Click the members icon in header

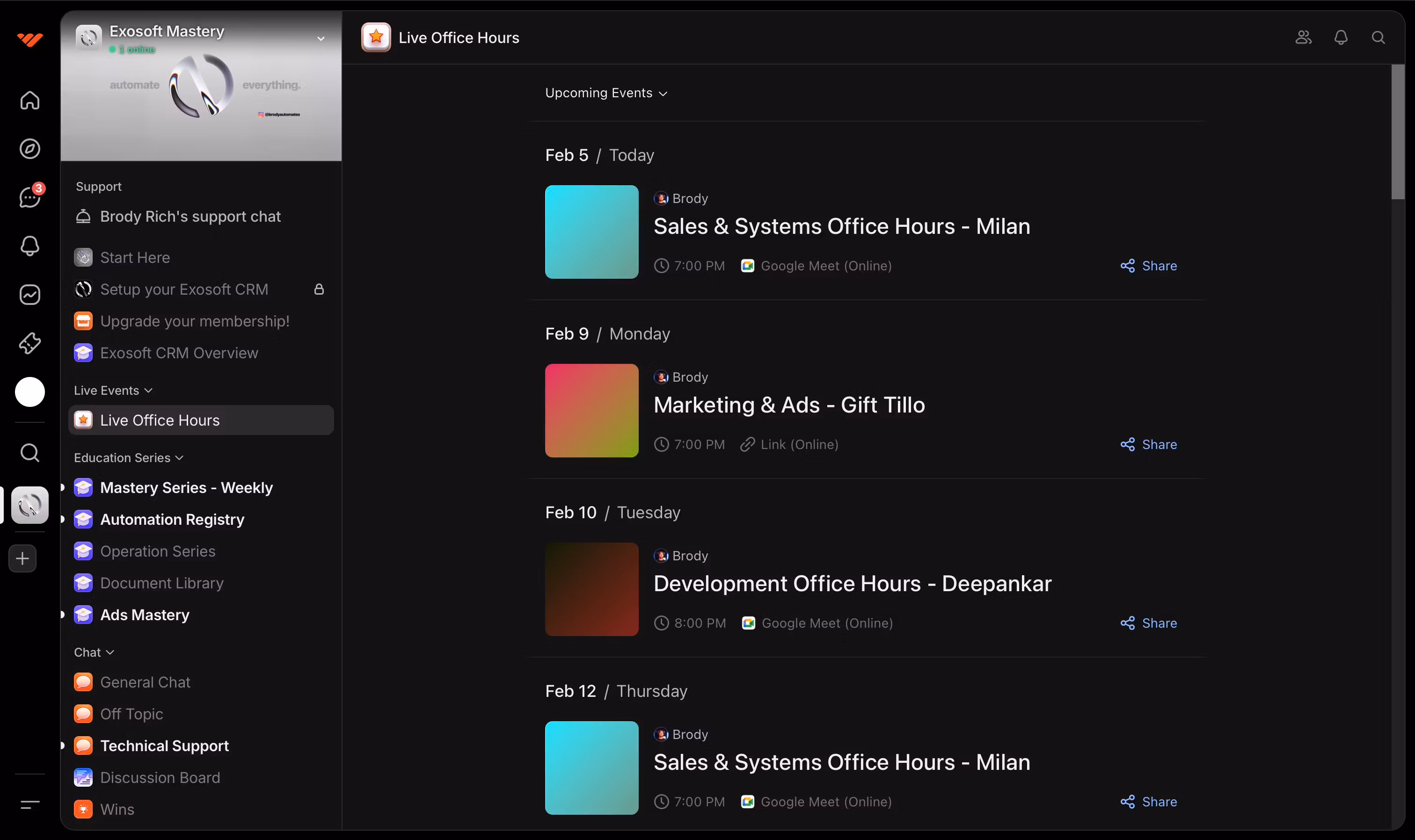pyautogui.click(x=1303, y=37)
